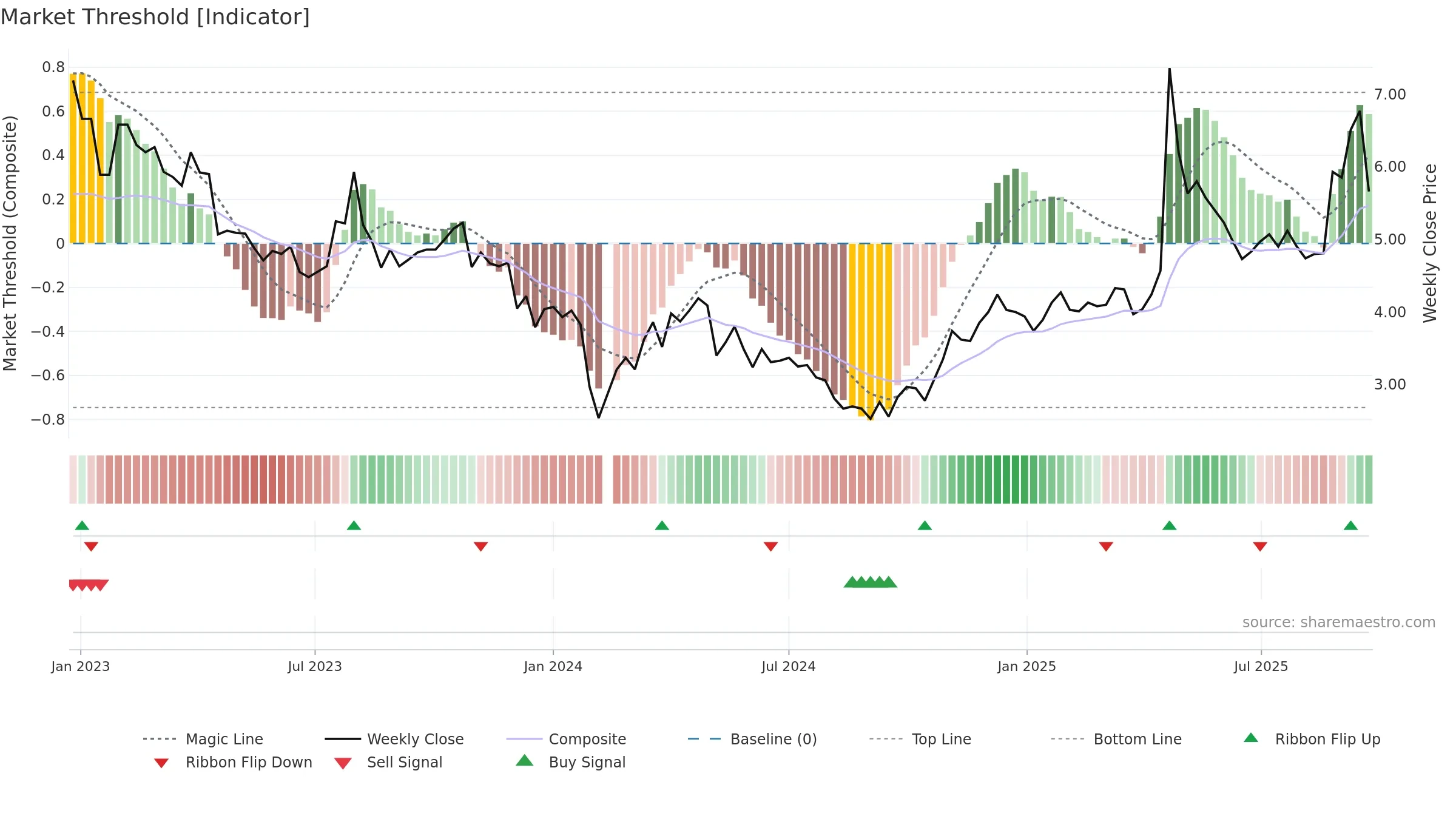
Task: Click the Jan 2024 x-axis label
Action: pyautogui.click(x=553, y=666)
